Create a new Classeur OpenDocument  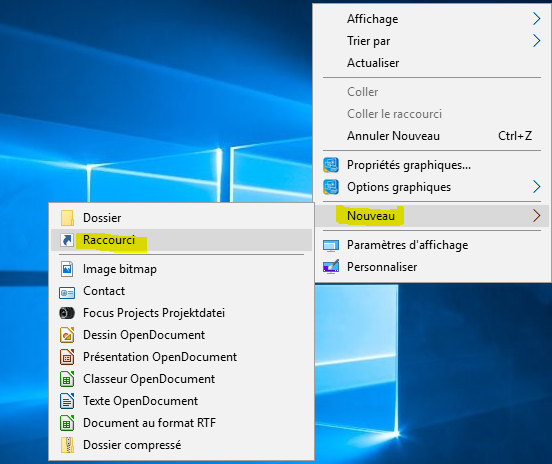(x=181, y=379)
